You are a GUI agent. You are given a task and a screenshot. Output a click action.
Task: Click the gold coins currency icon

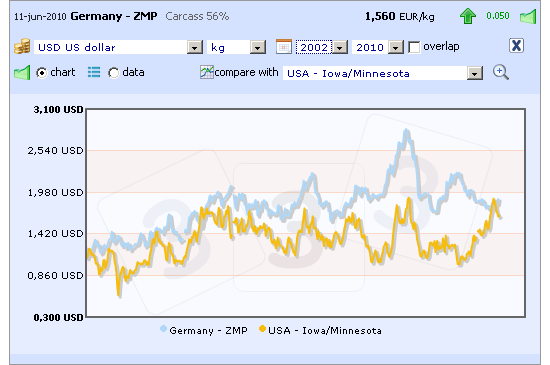pos(22,46)
